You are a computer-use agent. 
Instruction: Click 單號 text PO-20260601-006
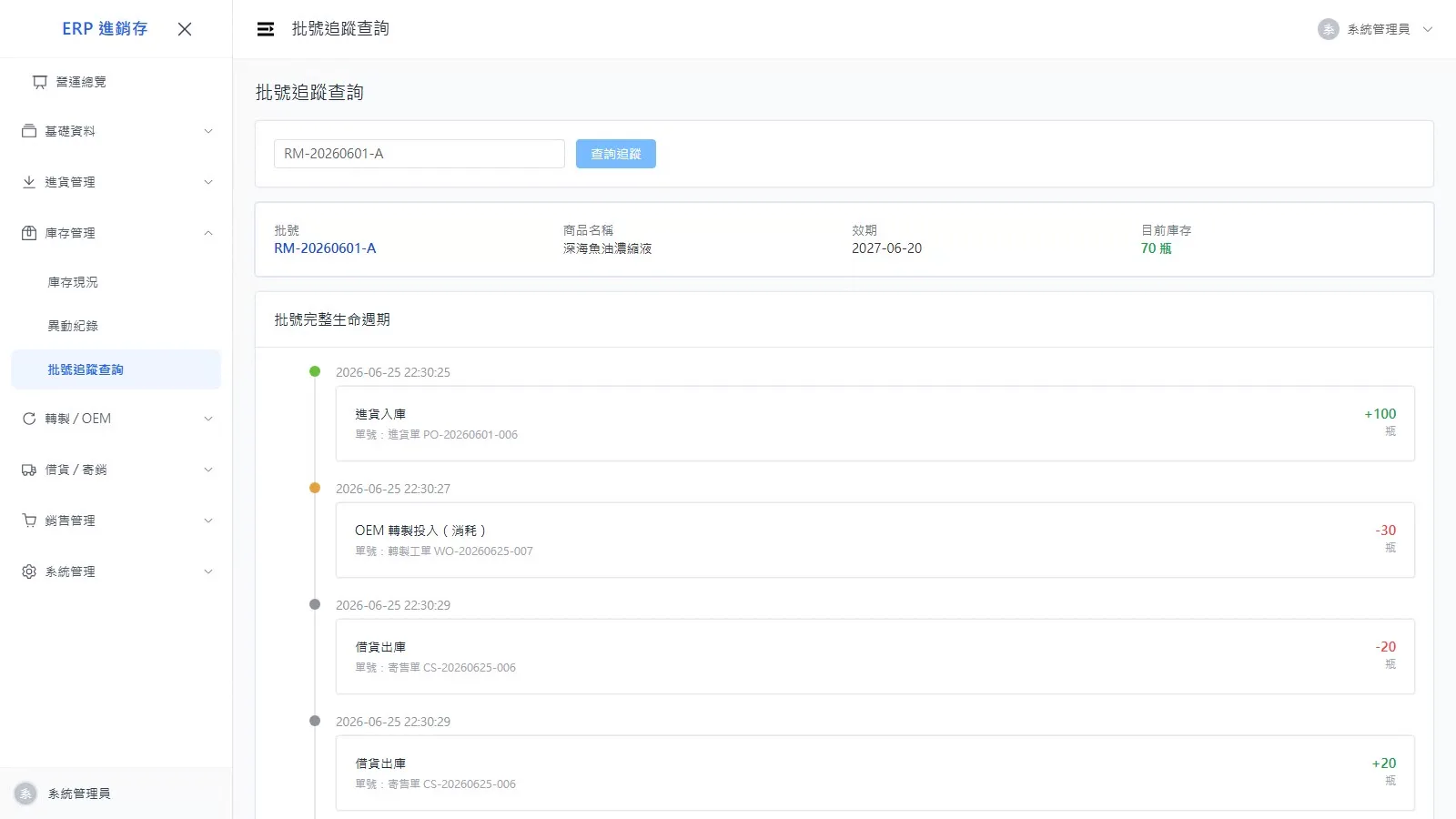point(470,435)
